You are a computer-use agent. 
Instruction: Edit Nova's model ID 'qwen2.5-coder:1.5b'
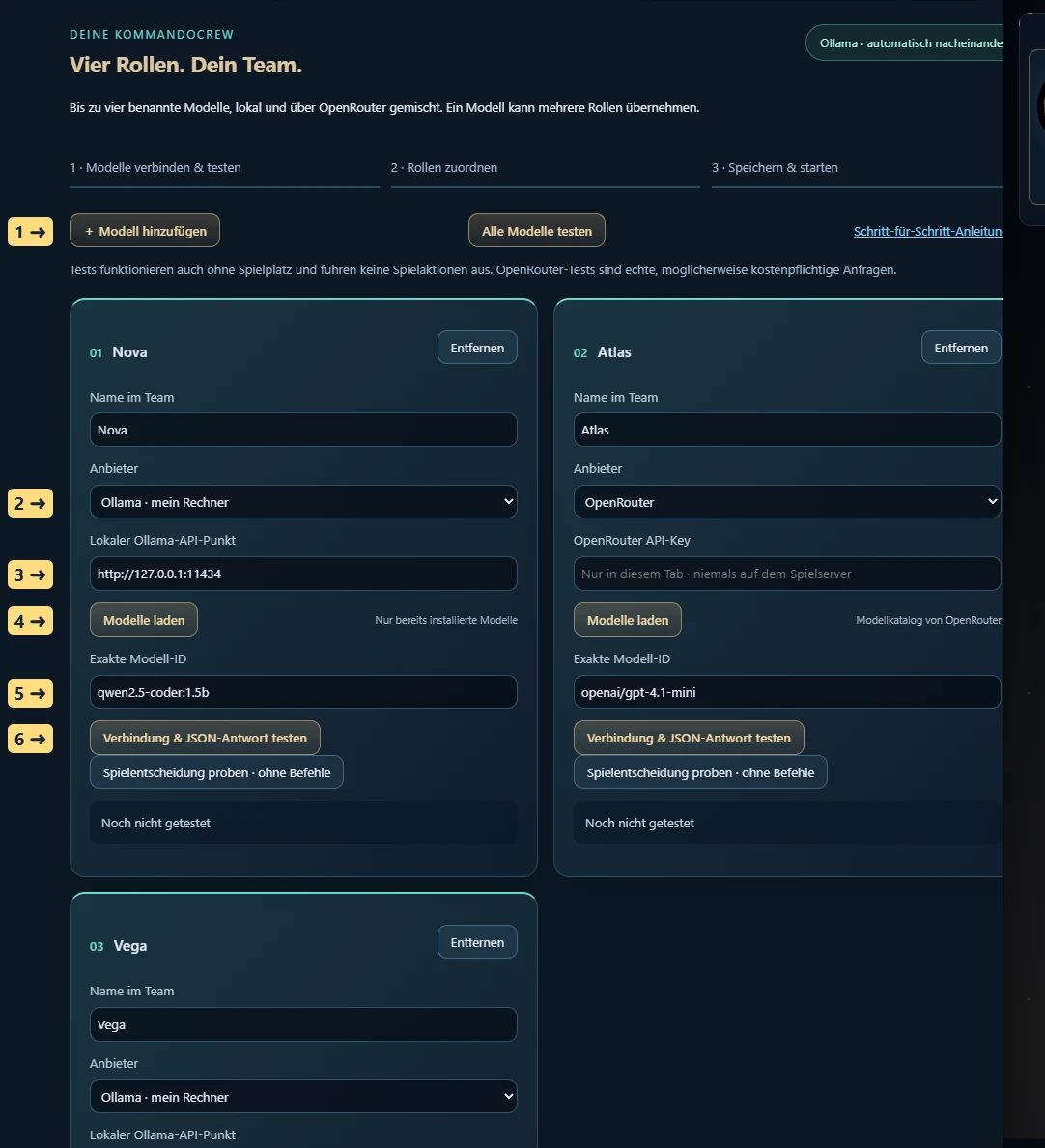(303, 692)
